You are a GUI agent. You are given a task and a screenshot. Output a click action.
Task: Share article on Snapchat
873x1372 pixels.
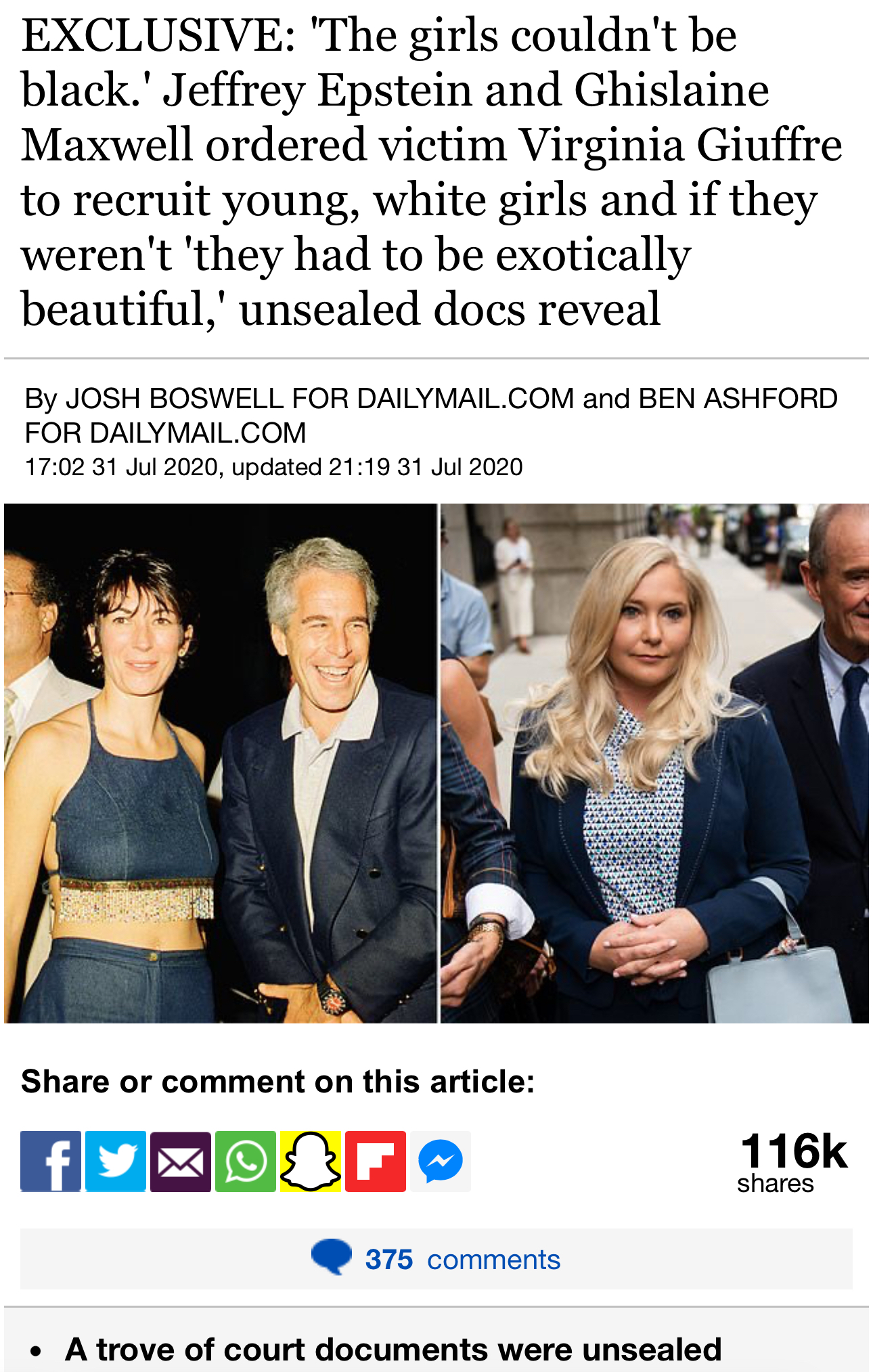pos(311,1161)
